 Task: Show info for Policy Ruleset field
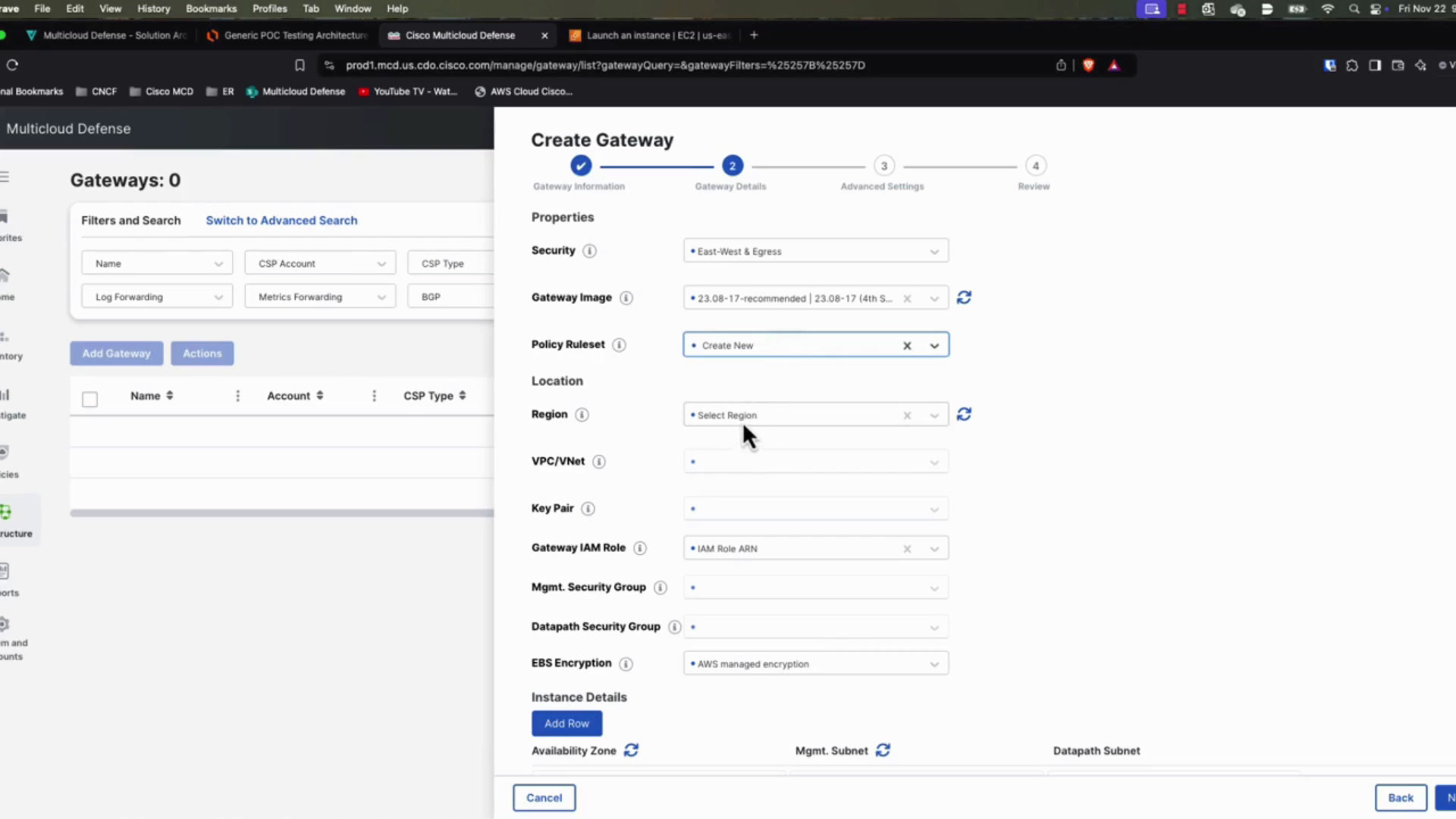(x=619, y=345)
